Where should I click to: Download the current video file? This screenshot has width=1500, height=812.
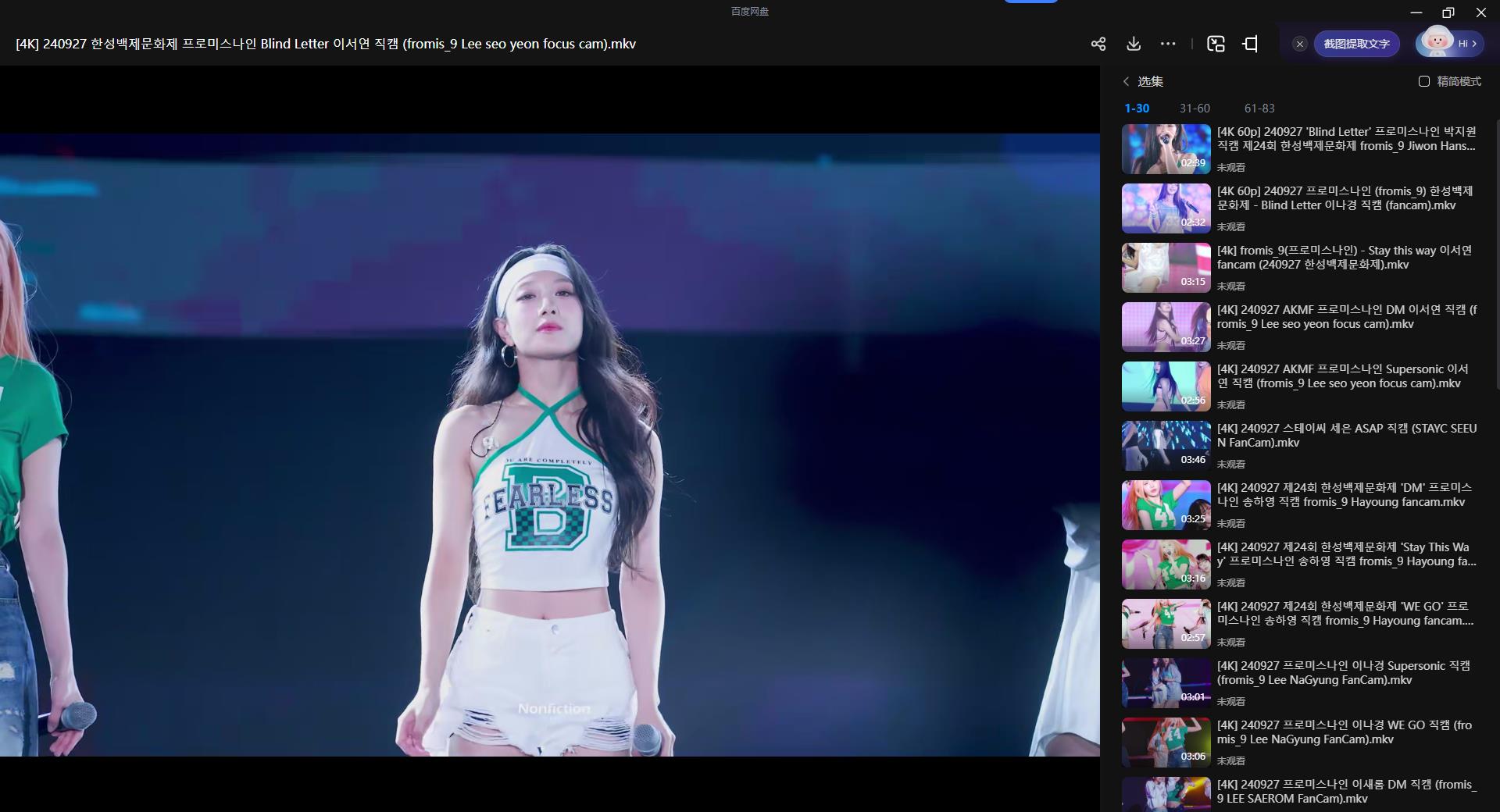[x=1134, y=44]
